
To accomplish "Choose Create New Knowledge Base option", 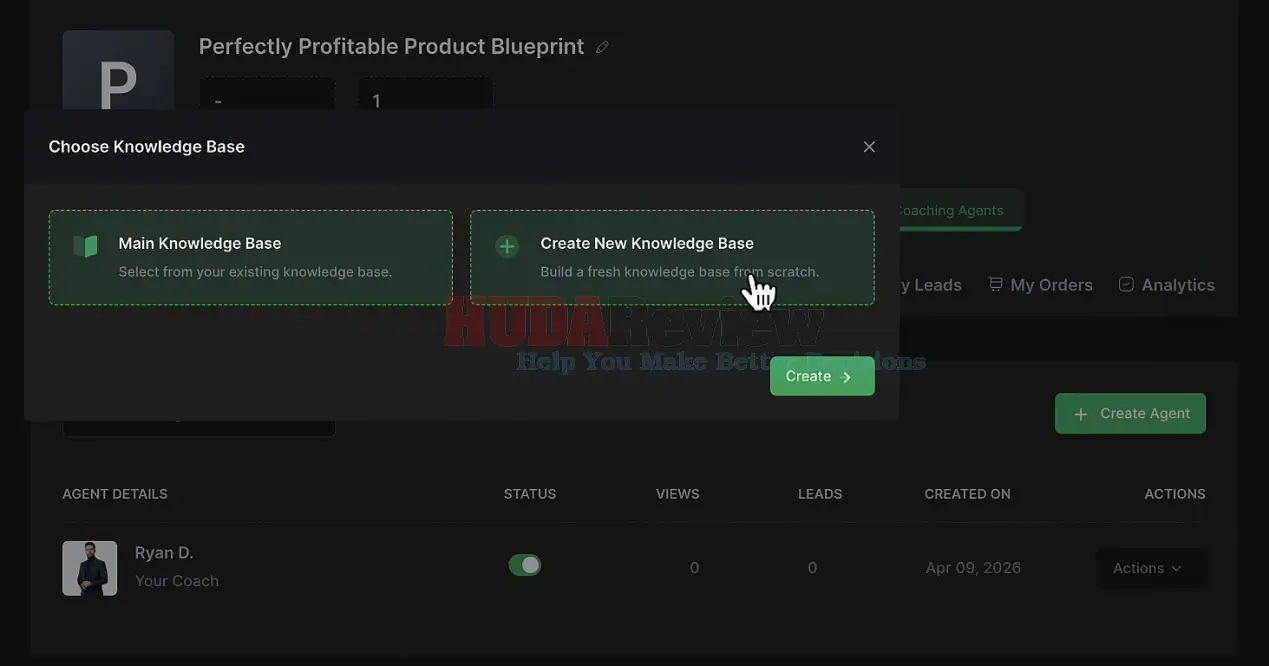I will (673, 257).
